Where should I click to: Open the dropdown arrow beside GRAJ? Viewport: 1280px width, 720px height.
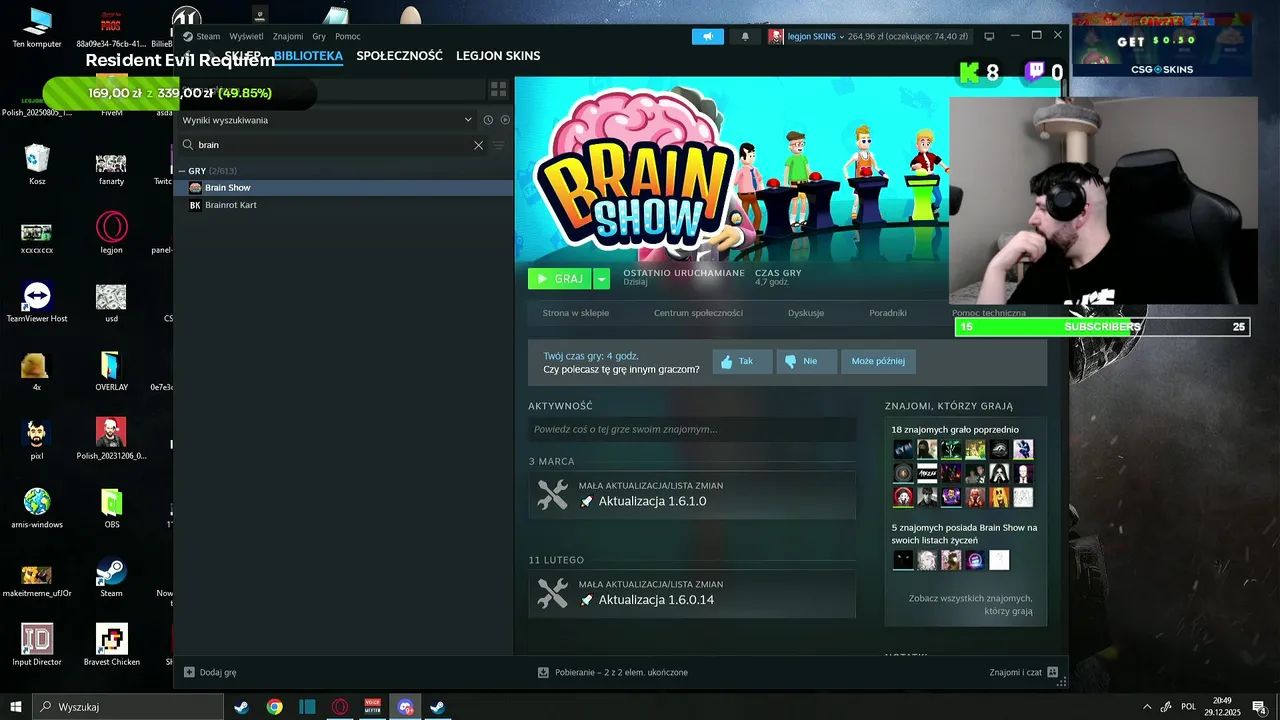pyautogui.click(x=602, y=279)
